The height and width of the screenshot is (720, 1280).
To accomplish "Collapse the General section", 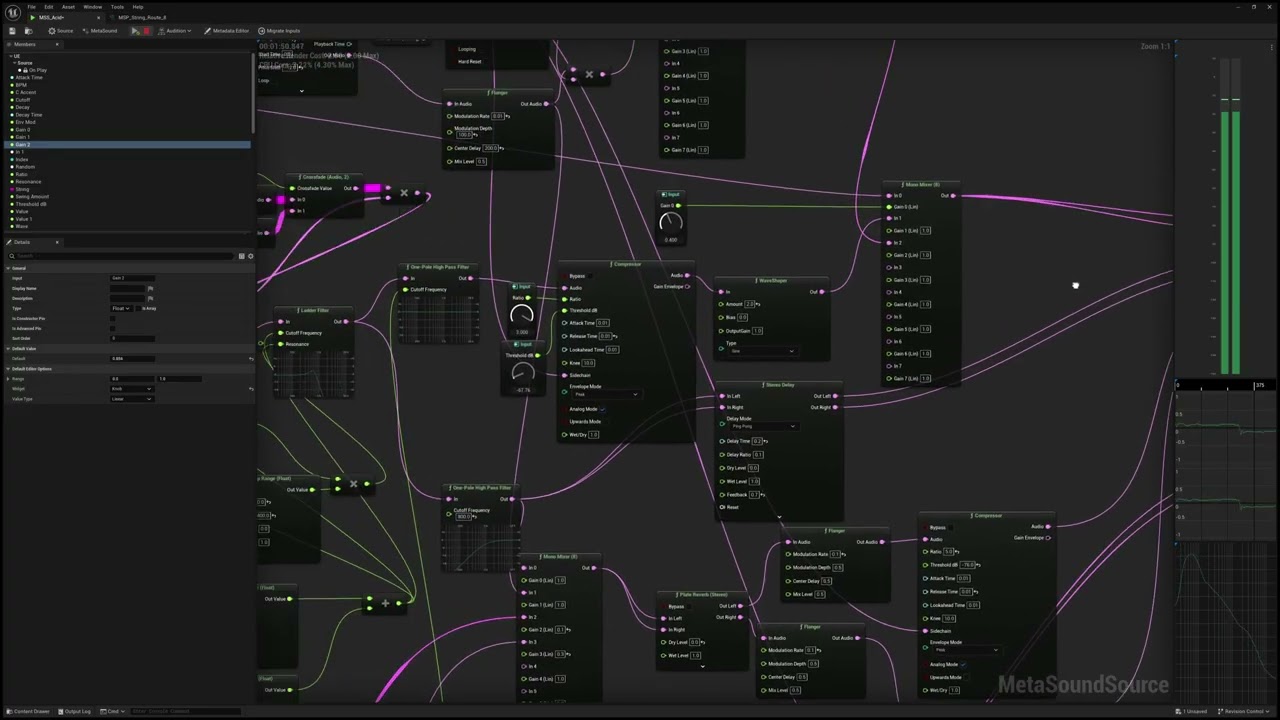I will coord(9,268).
